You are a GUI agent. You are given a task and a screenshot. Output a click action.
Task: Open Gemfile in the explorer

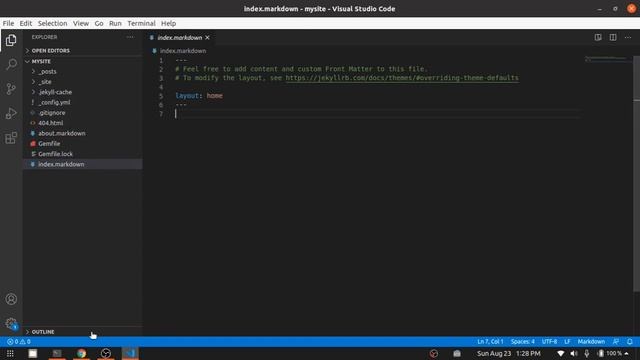coord(83,144)
